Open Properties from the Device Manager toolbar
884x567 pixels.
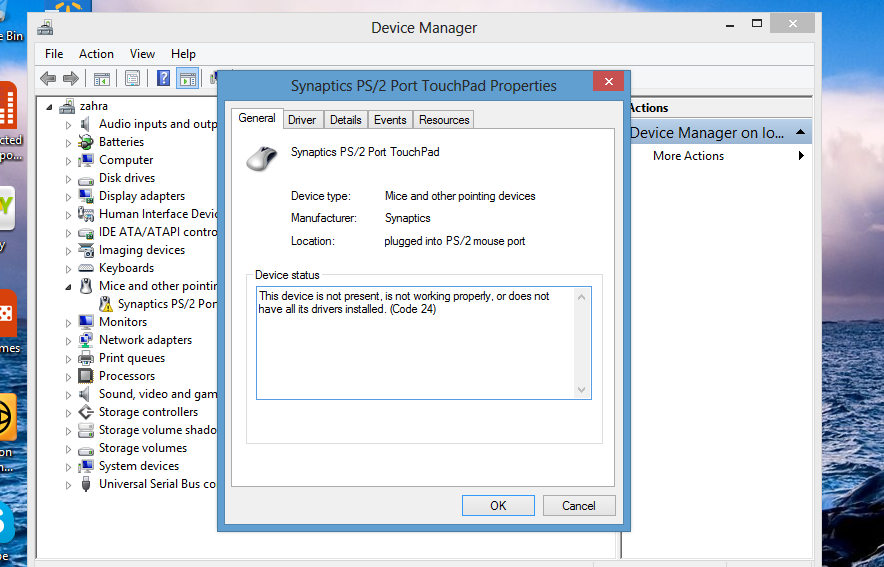click(x=132, y=78)
